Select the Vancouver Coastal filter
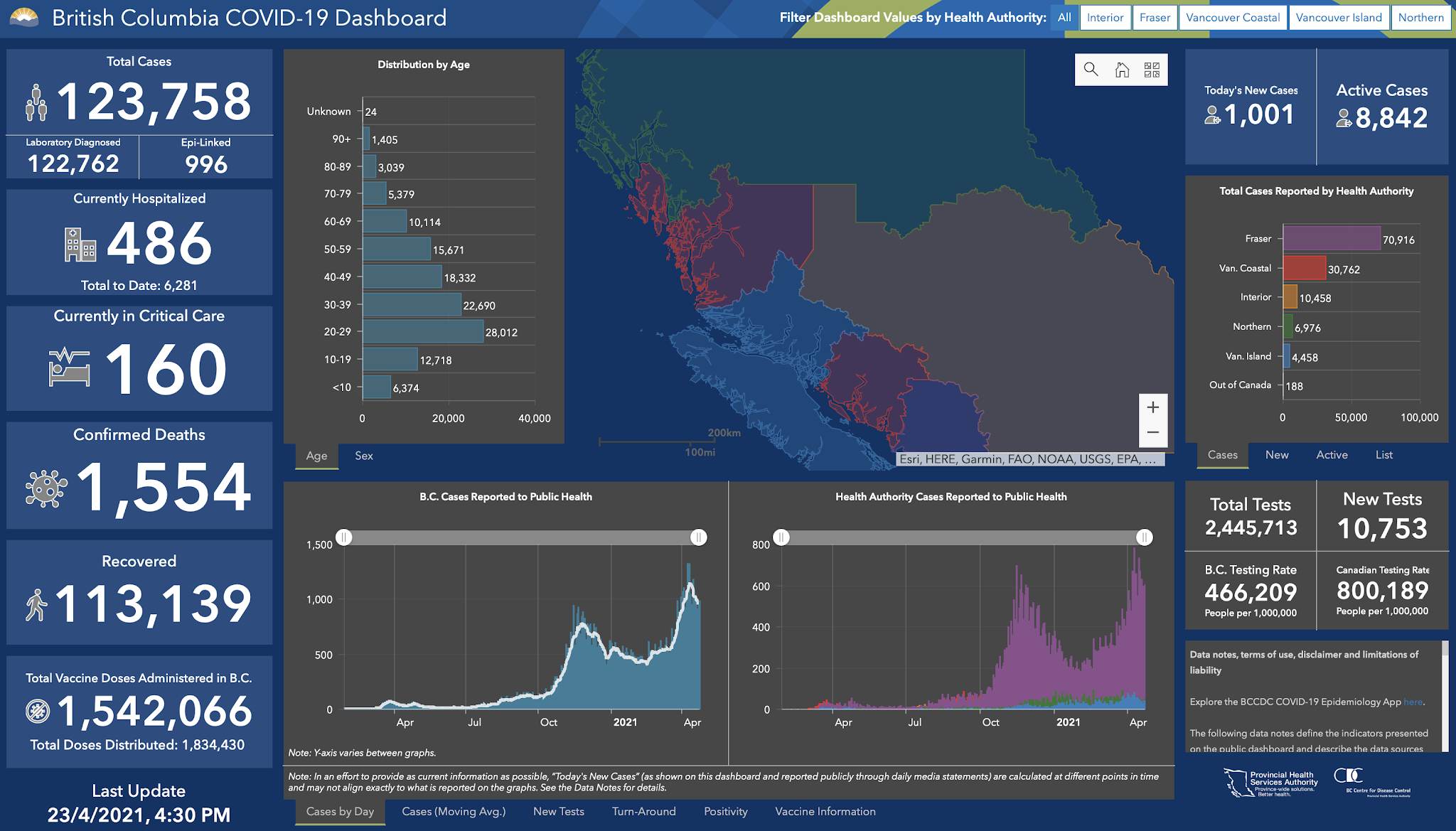The image size is (1456, 831). (1233, 18)
